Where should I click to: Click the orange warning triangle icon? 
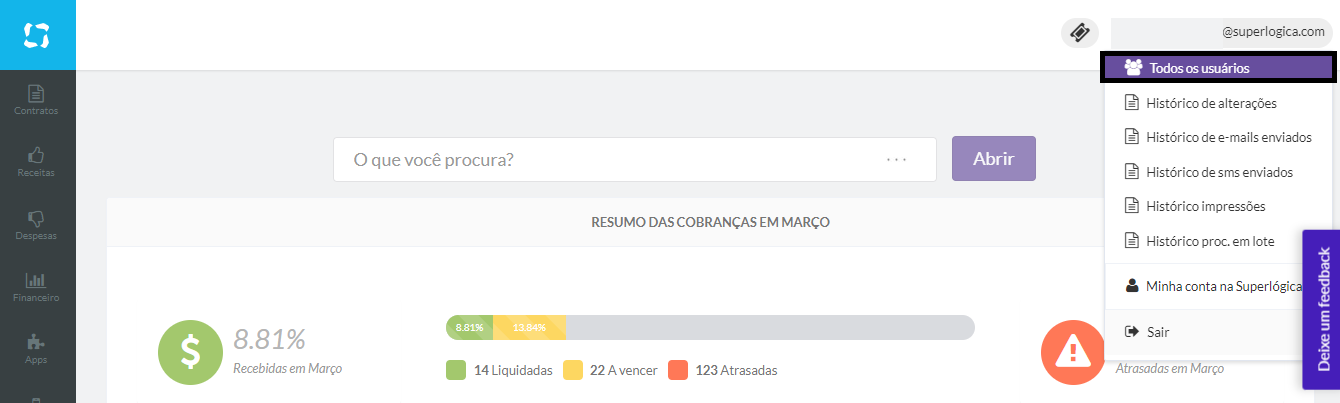point(1074,353)
